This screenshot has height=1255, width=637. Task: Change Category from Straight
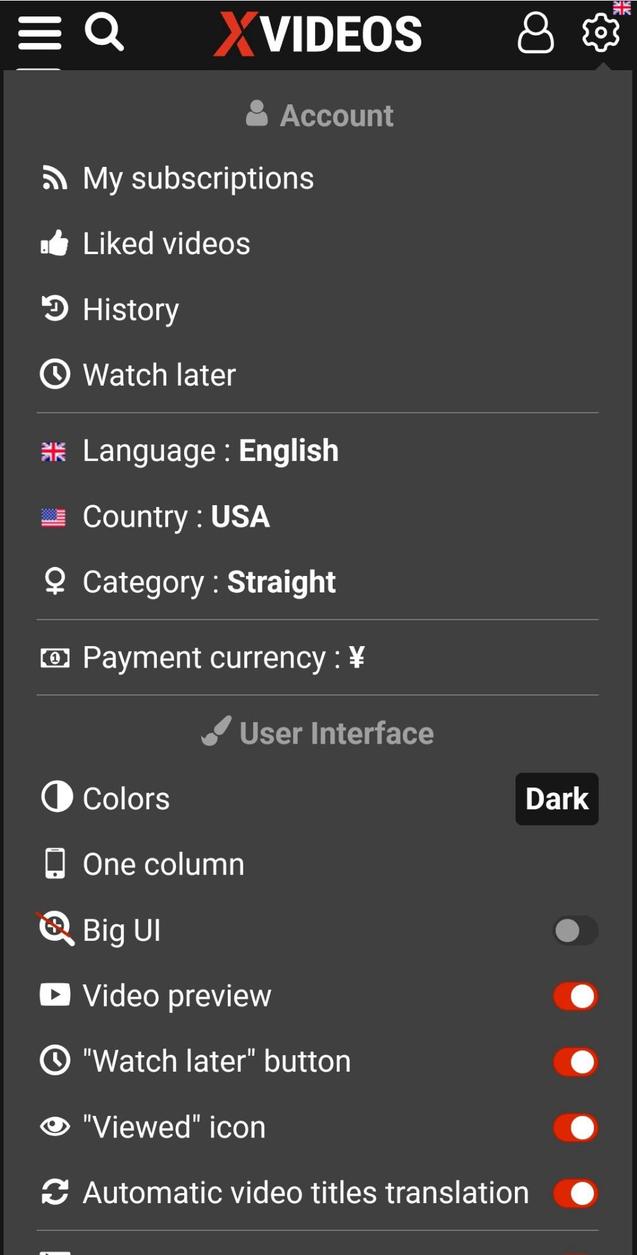click(210, 581)
